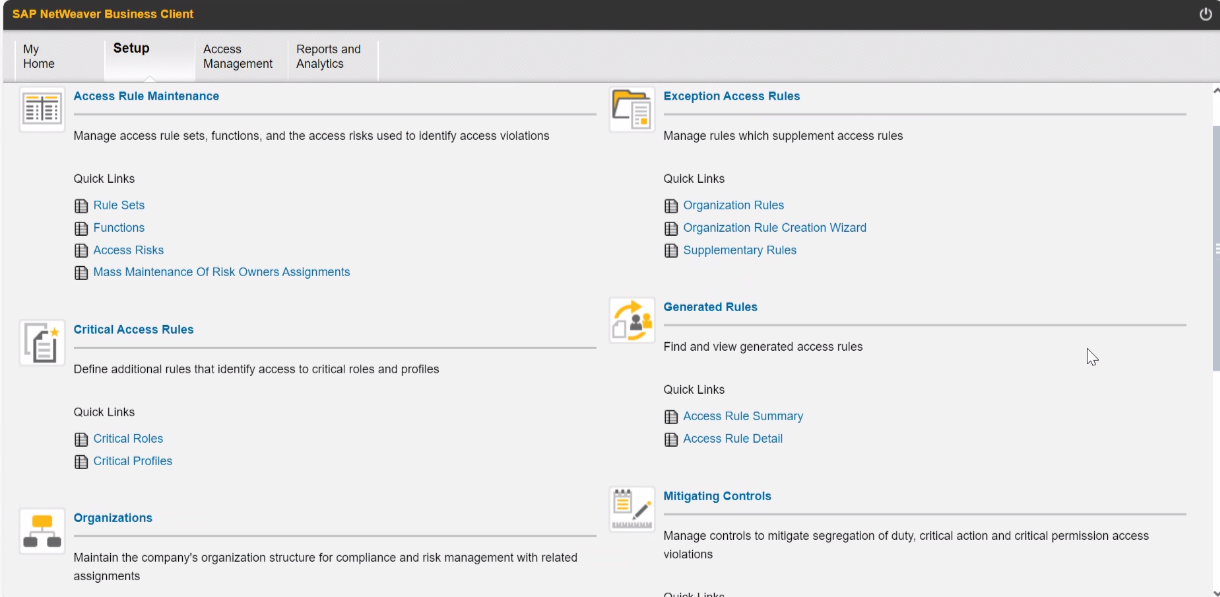Click the Exception Access Rules folder icon
Image resolution: width=1220 pixels, height=597 pixels.
coord(632,109)
